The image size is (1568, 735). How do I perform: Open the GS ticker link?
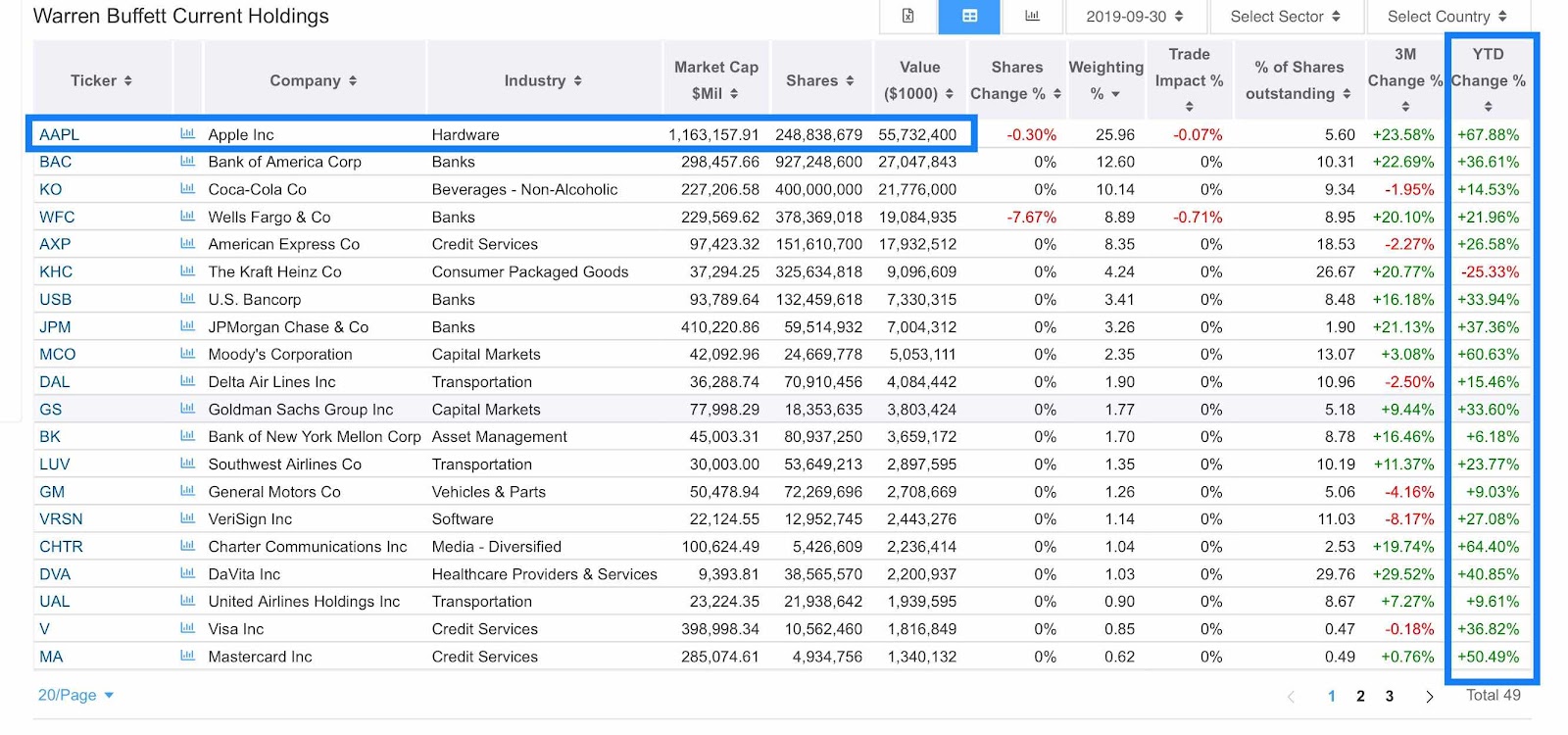click(50, 409)
